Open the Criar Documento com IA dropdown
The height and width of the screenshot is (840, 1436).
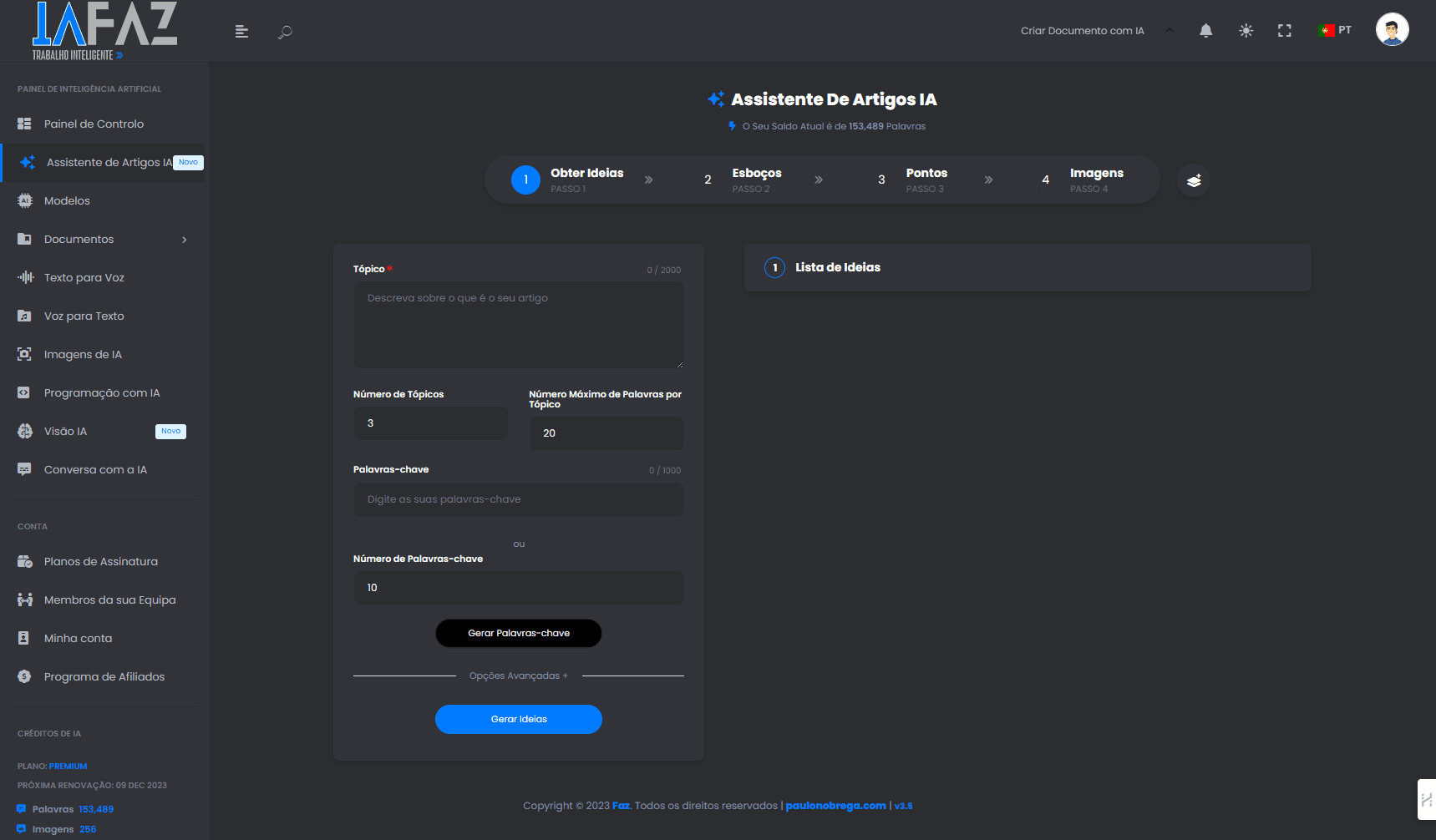[x=1095, y=31]
